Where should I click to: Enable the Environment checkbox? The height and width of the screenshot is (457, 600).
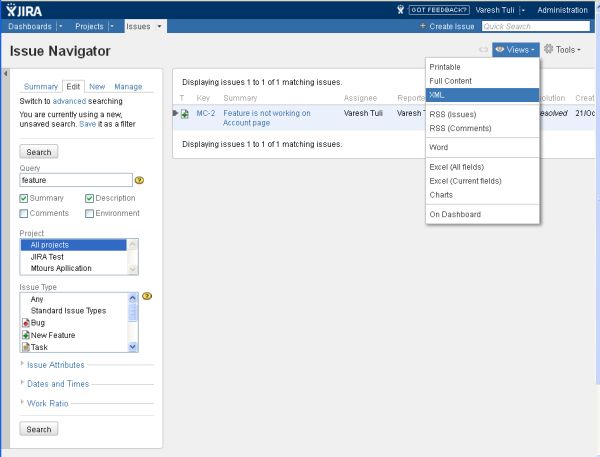tap(90, 213)
